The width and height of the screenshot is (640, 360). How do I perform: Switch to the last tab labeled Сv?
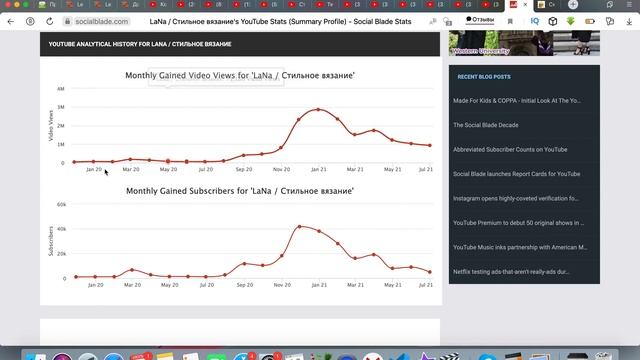[x=547, y=4]
